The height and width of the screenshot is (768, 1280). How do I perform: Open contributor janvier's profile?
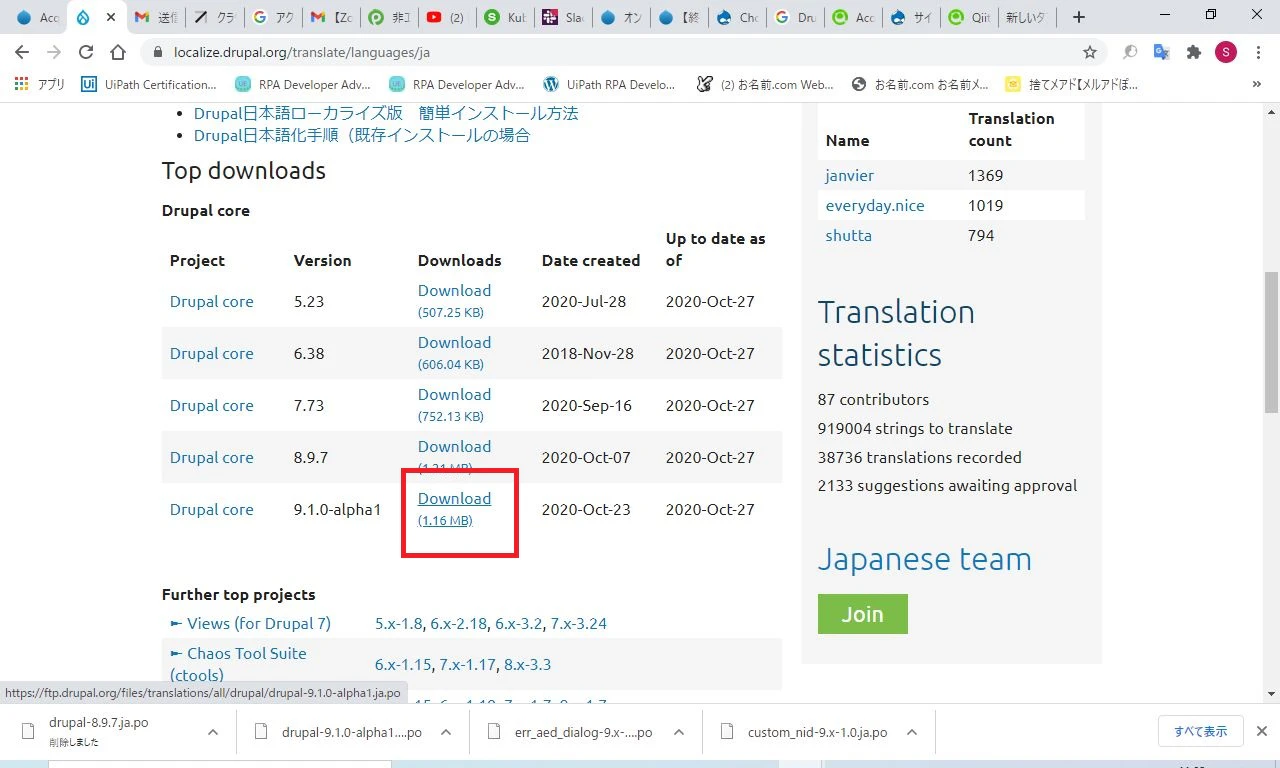850,175
